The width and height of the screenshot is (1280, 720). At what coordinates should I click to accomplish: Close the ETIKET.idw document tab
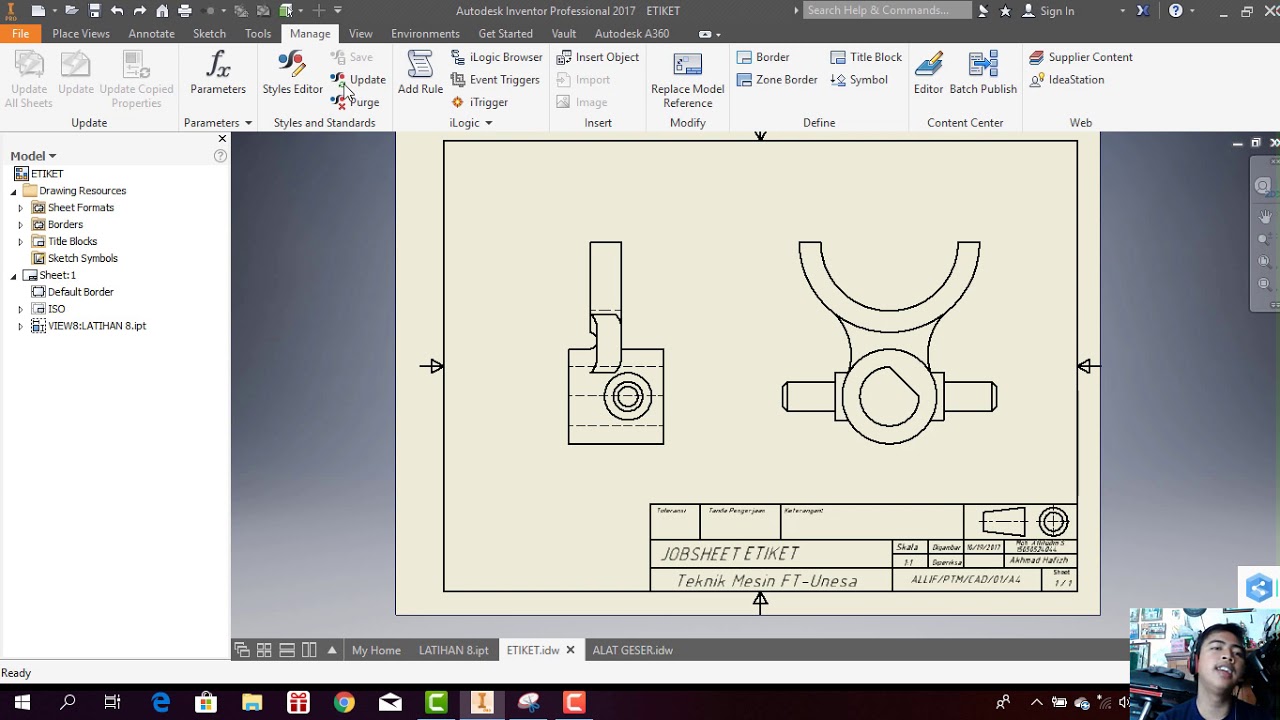(x=570, y=650)
